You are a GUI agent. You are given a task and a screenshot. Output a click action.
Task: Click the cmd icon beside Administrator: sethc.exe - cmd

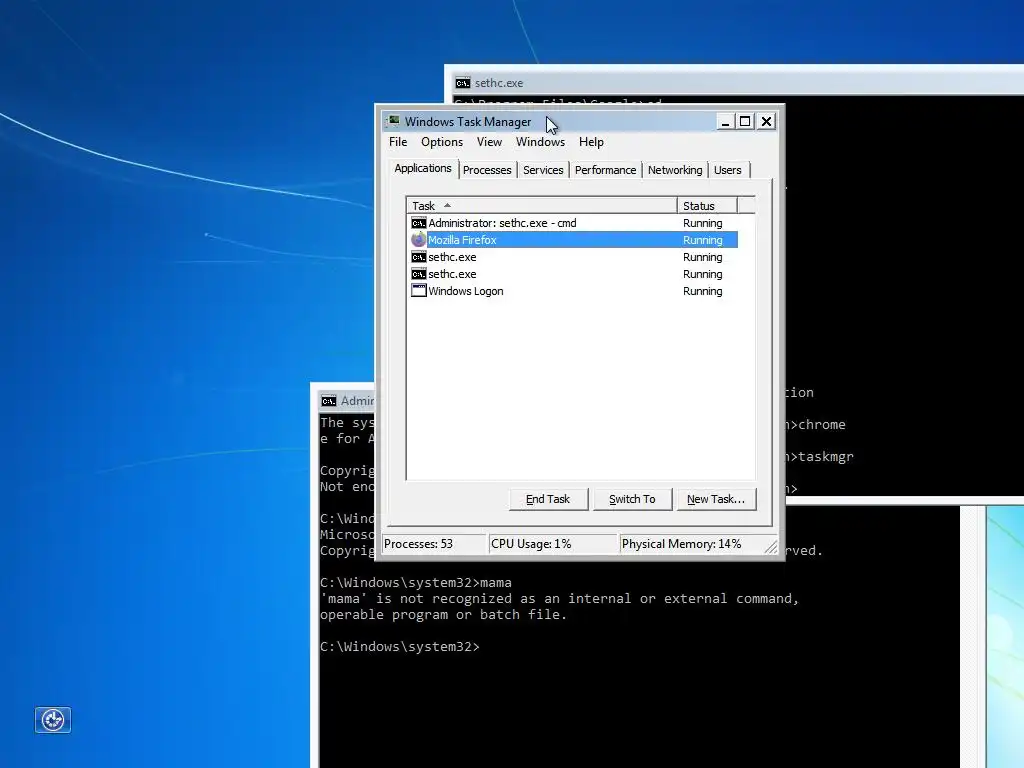pyautogui.click(x=419, y=223)
